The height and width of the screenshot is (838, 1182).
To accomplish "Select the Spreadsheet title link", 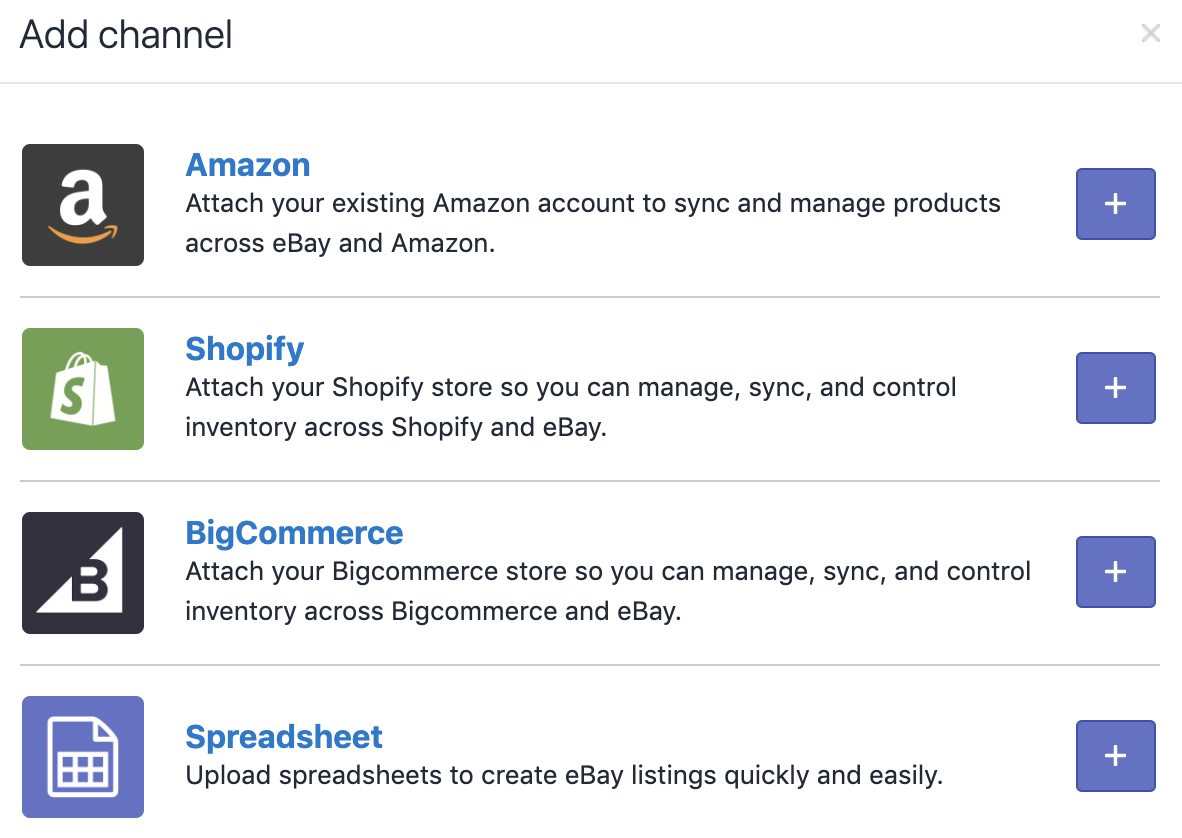I will pos(284,737).
